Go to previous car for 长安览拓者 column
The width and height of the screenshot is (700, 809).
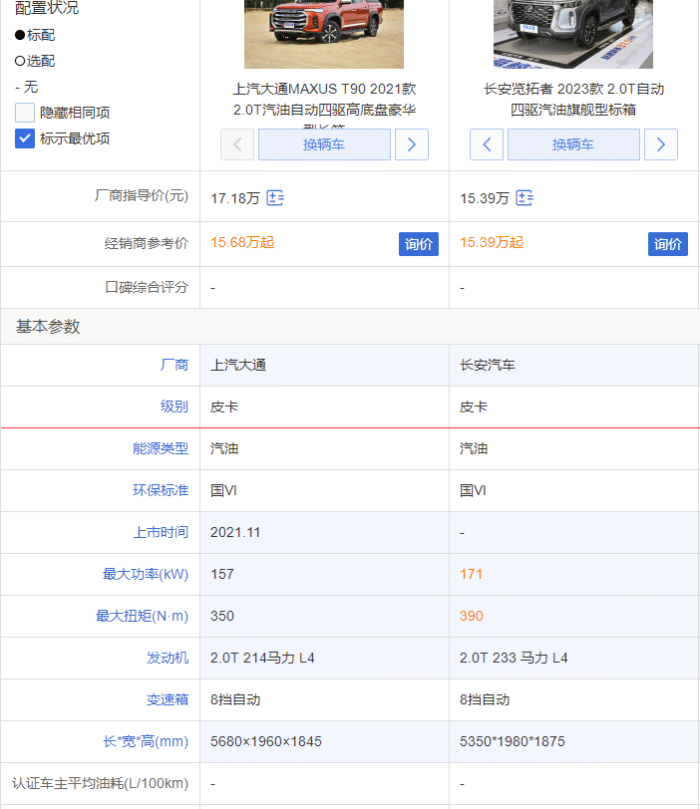tap(486, 144)
